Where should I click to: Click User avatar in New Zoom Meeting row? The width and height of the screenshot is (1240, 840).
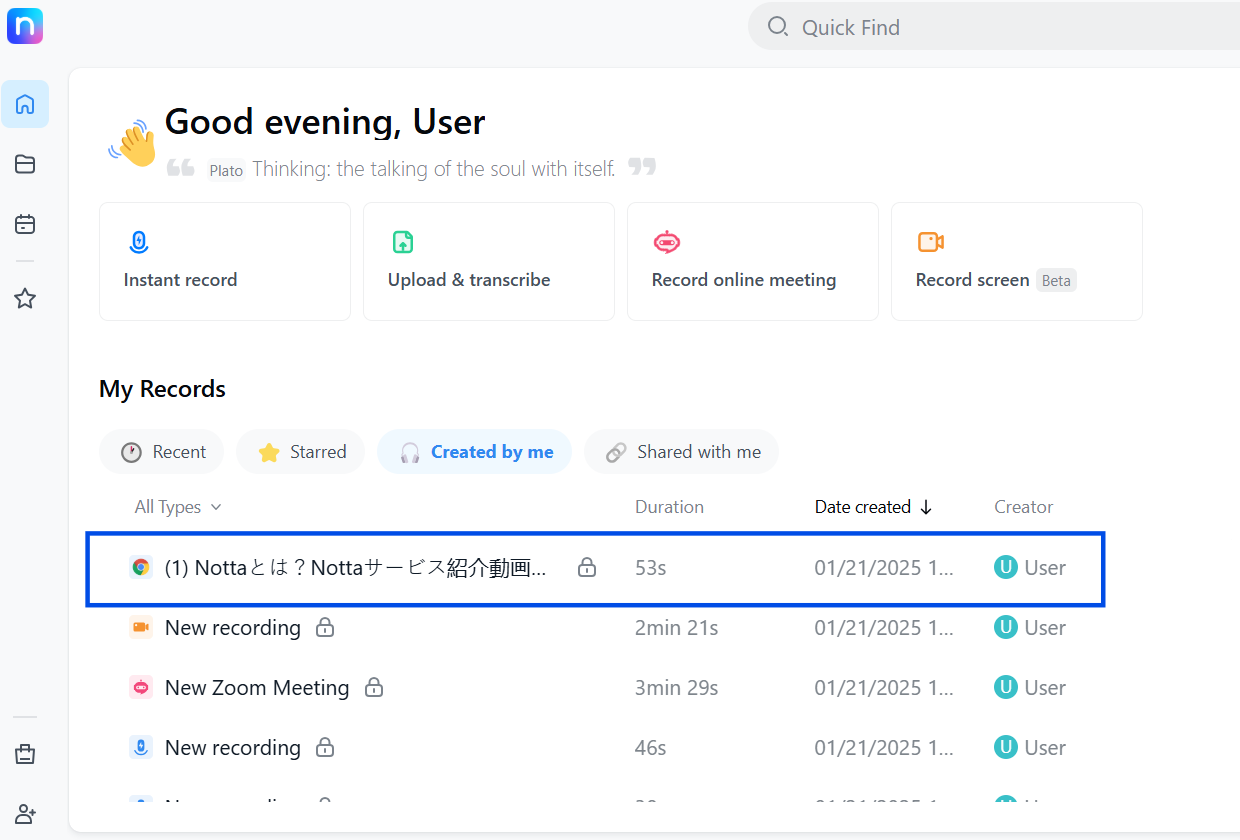click(1005, 688)
